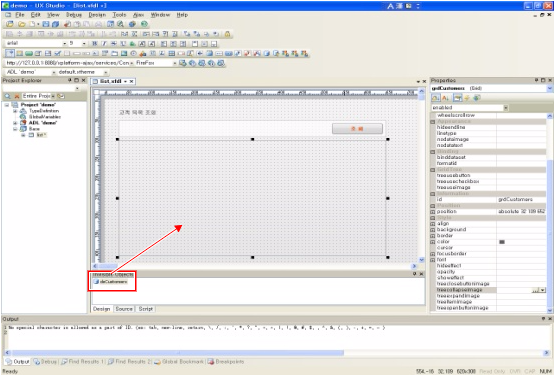The width and height of the screenshot is (555, 376).
Task: Click the red X icon in Project Explorer
Action: [17, 96]
